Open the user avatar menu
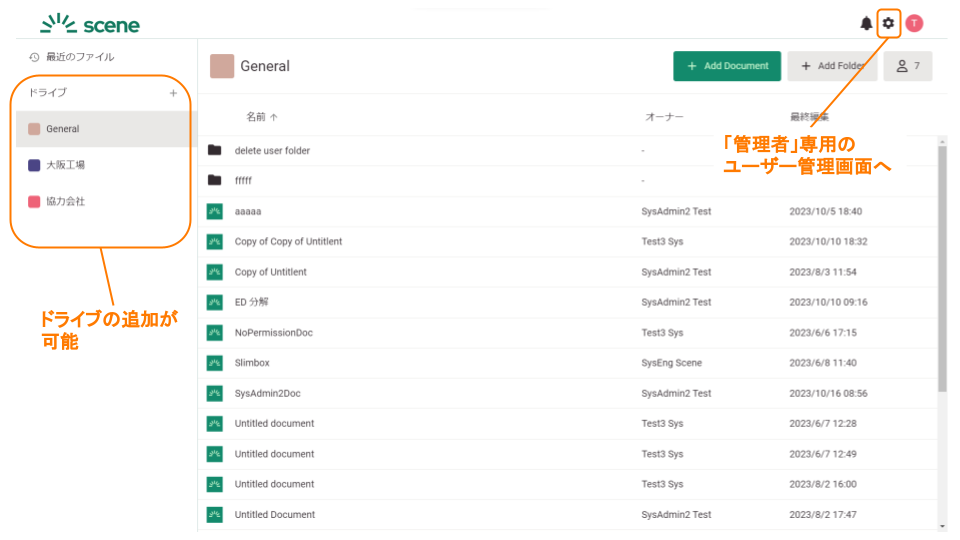960x540 pixels. [914, 23]
